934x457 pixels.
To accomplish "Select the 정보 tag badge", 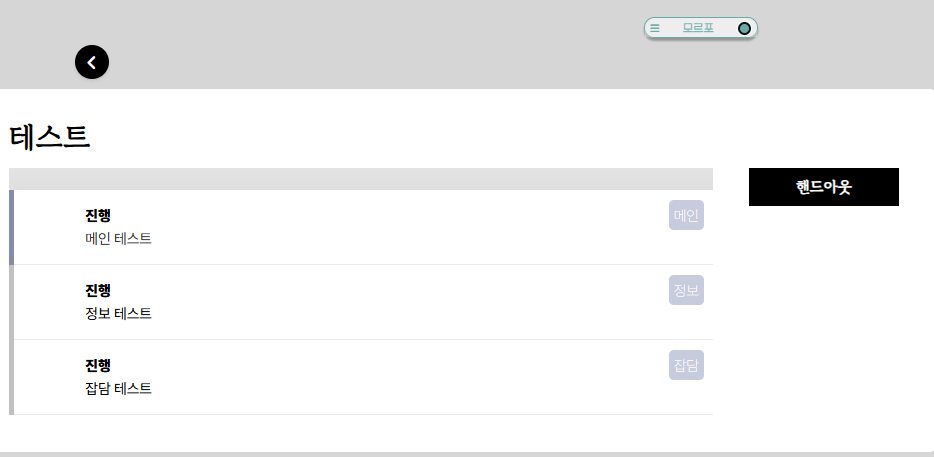I will pyautogui.click(x=686, y=290).
